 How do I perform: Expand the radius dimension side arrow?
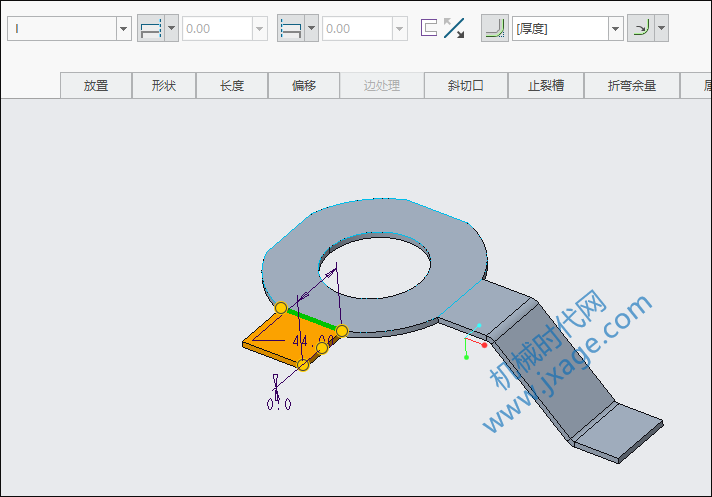[x=662, y=28]
